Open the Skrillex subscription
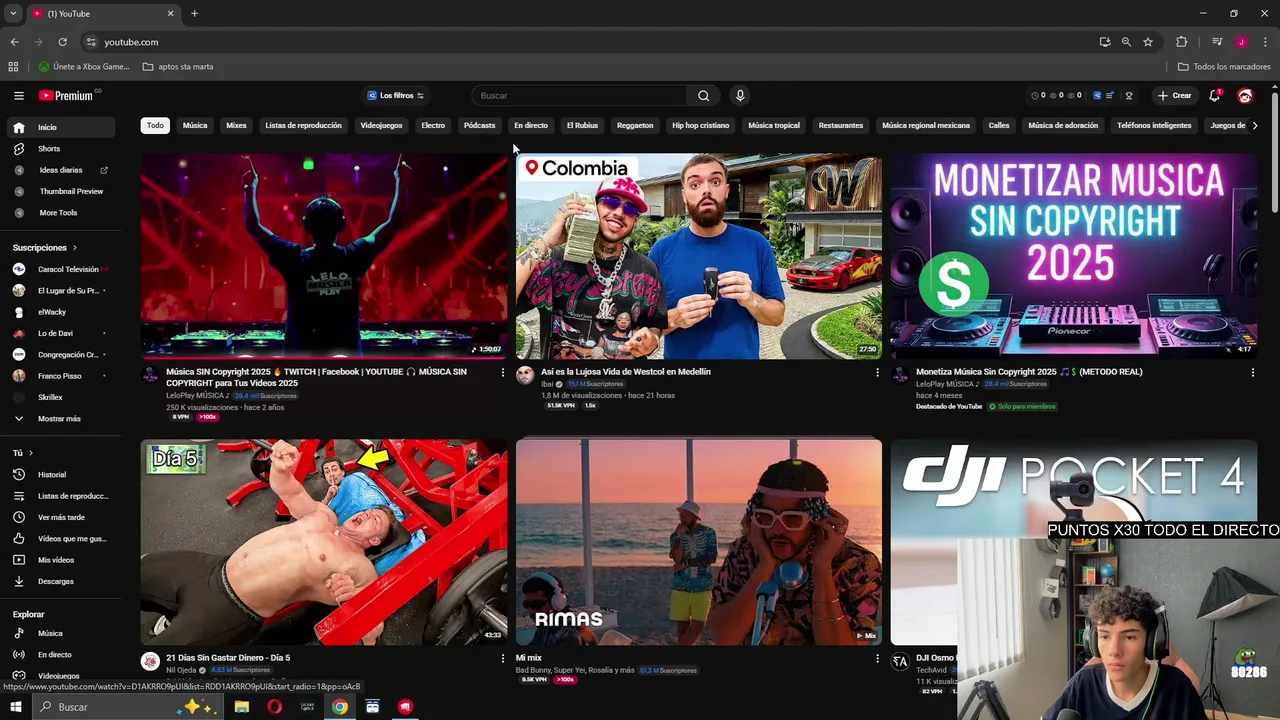This screenshot has width=1280, height=720. click(62, 397)
